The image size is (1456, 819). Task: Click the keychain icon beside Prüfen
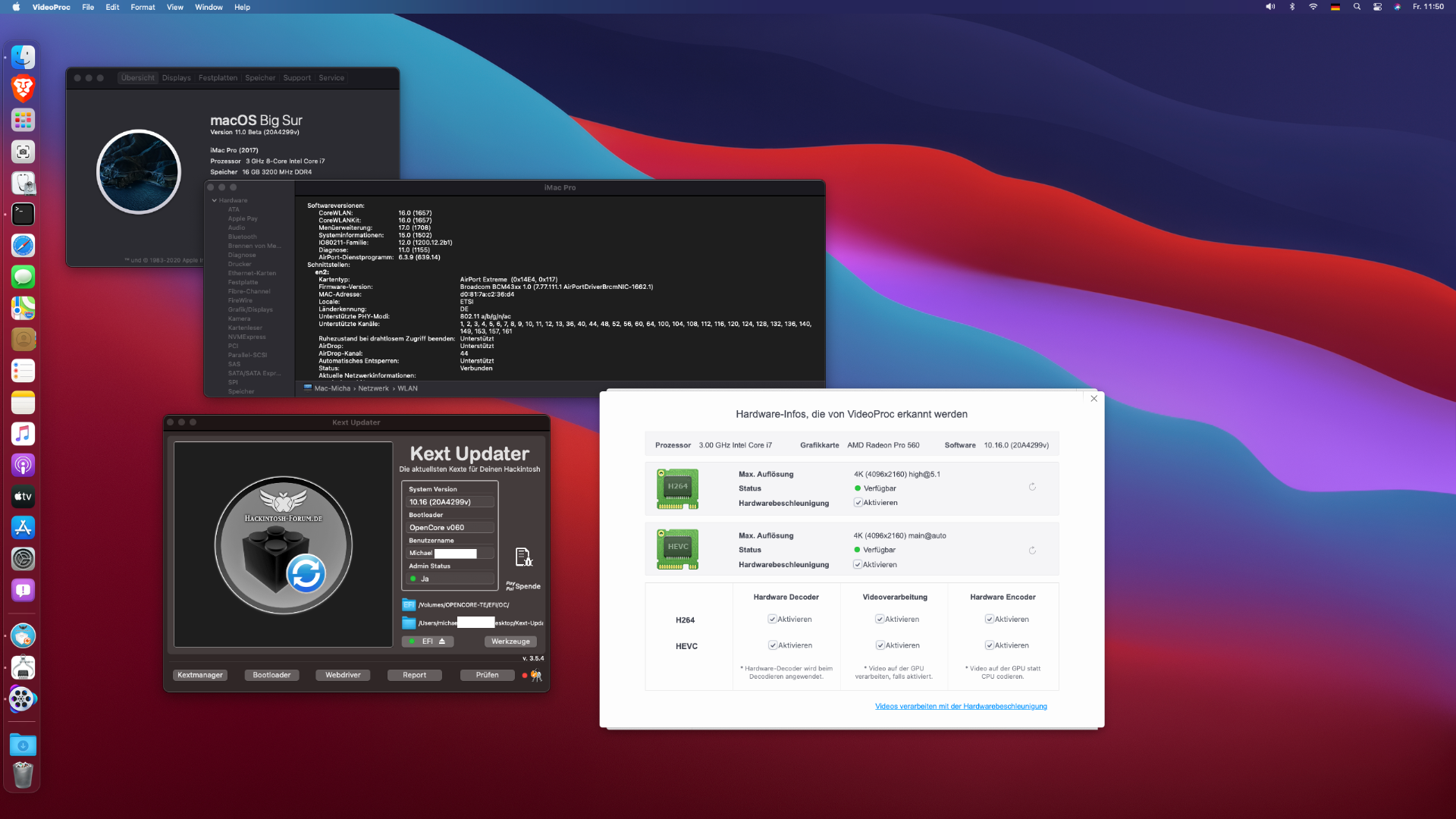pyautogui.click(x=536, y=676)
